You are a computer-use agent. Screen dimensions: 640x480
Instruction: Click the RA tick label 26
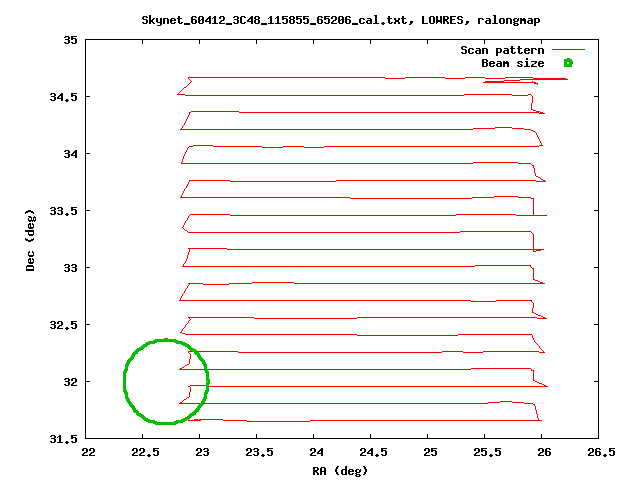click(544, 452)
